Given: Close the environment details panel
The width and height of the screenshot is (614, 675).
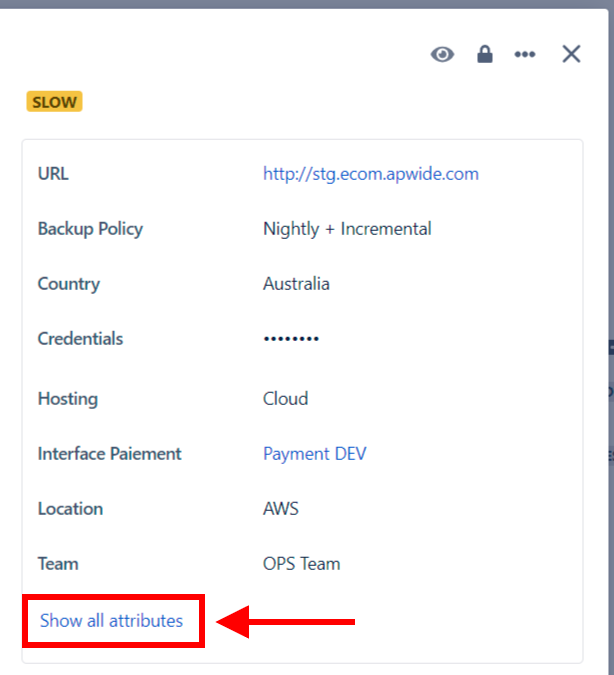Looking at the screenshot, I should 571,54.
